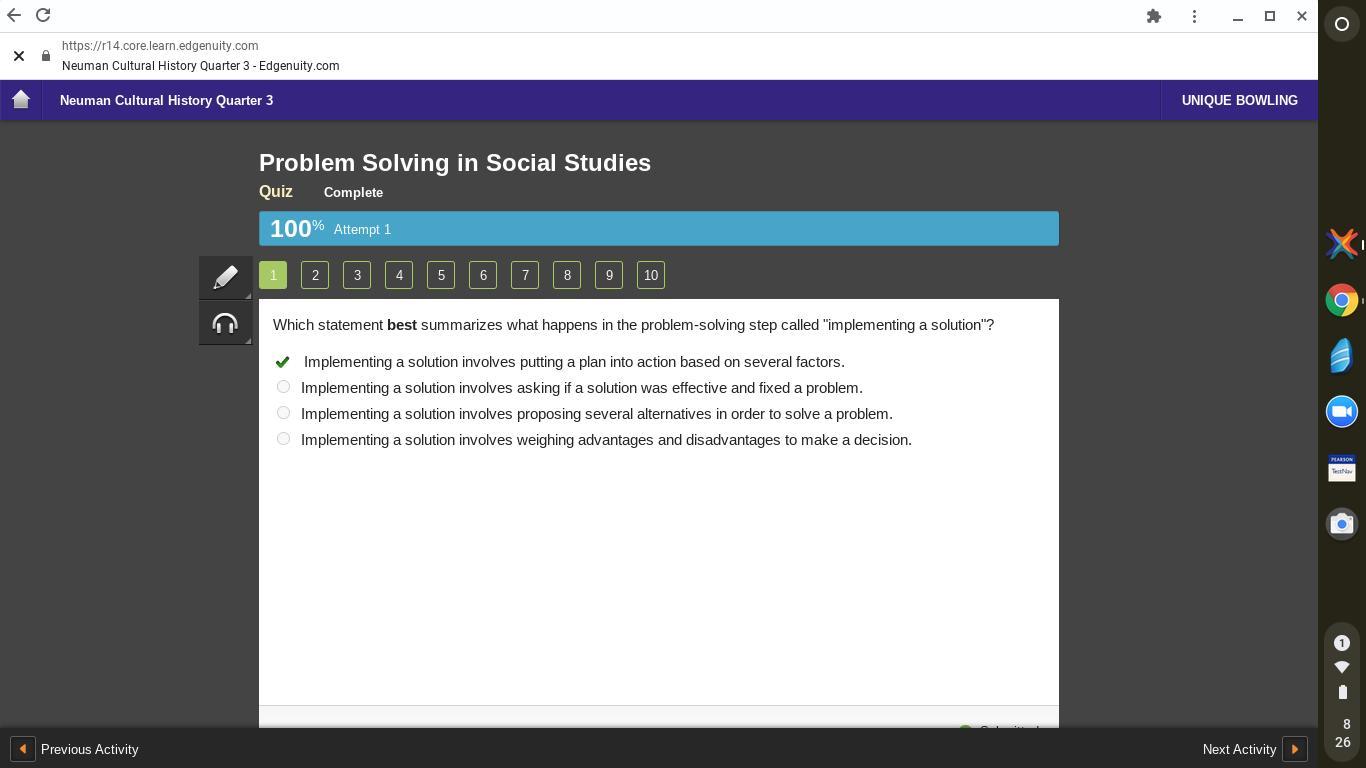This screenshot has height=768, width=1366.
Task: Launch Google Chrome from the shelf
Action: point(1342,300)
